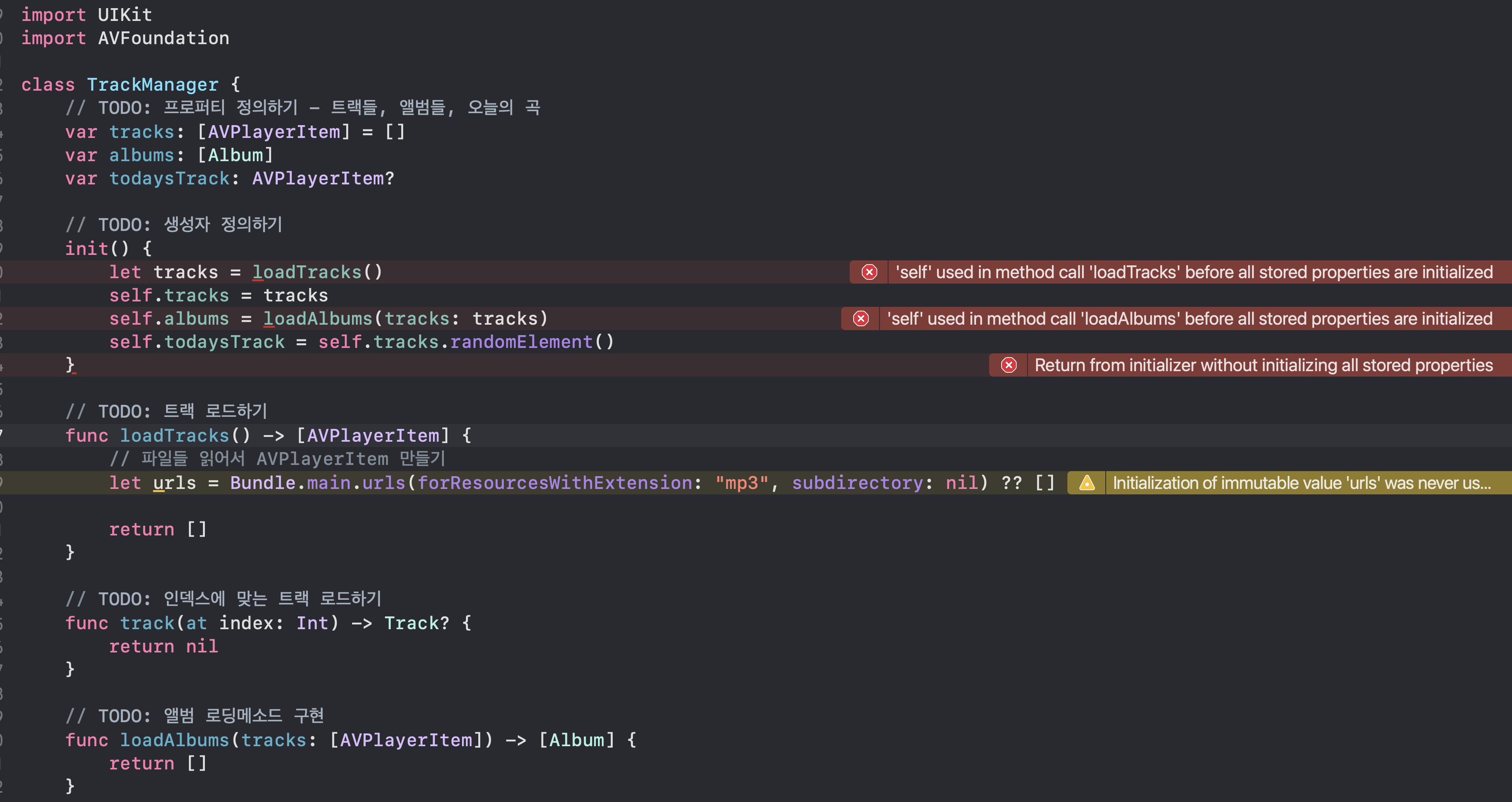Viewport: 1512px width, 802px height.
Task: Click the loadAlbums error icon
Action: point(861,319)
